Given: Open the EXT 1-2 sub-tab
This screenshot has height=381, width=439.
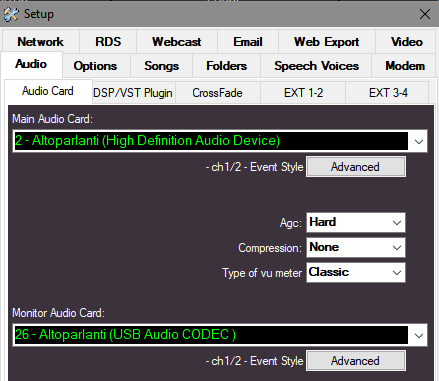Looking at the screenshot, I should pyautogui.click(x=303, y=93).
